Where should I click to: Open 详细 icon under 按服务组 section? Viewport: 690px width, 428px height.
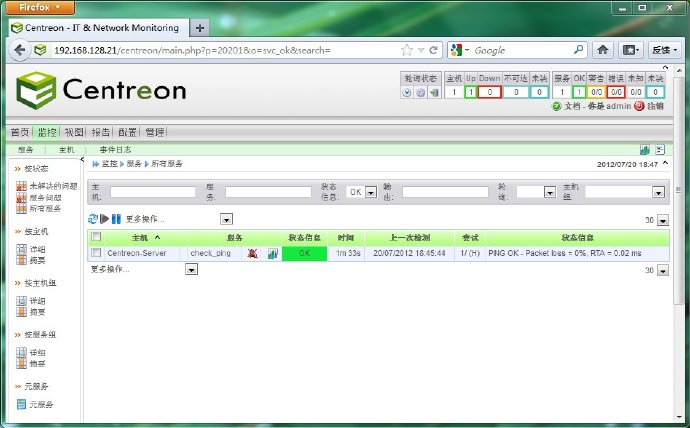[x=21, y=352]
